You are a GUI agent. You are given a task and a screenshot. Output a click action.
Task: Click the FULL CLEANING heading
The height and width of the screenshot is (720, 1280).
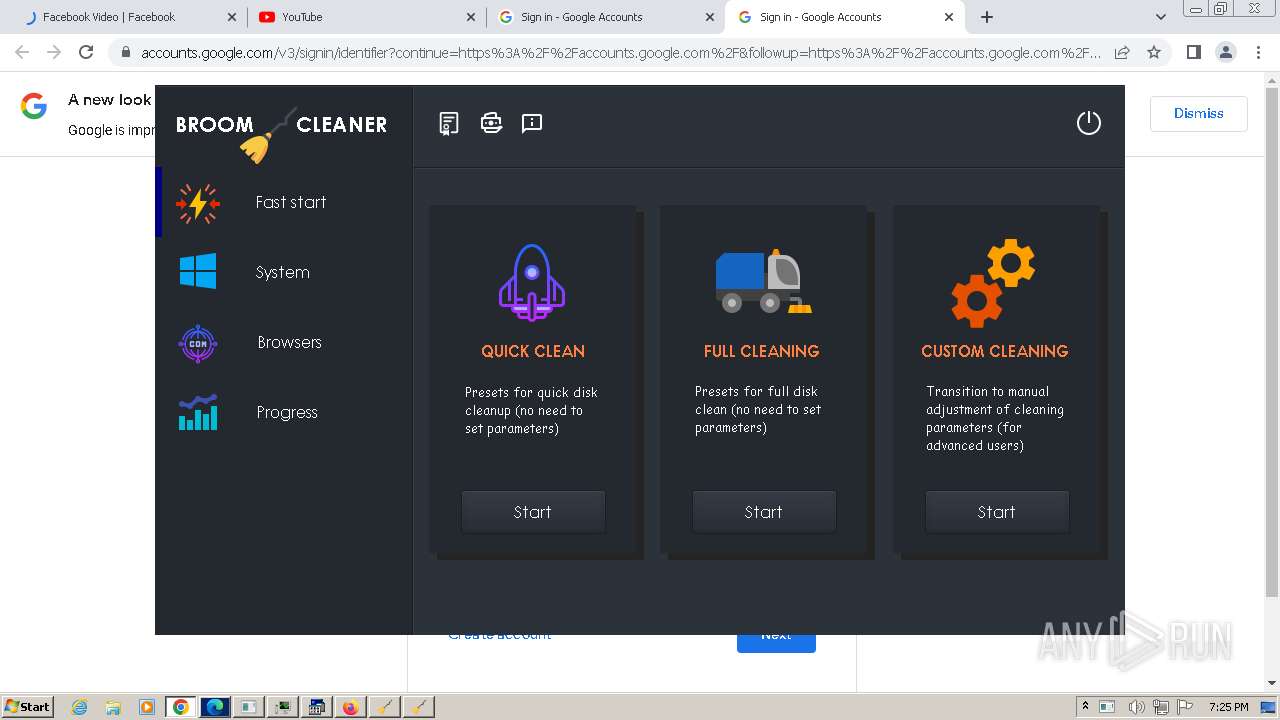click(761, 351)
